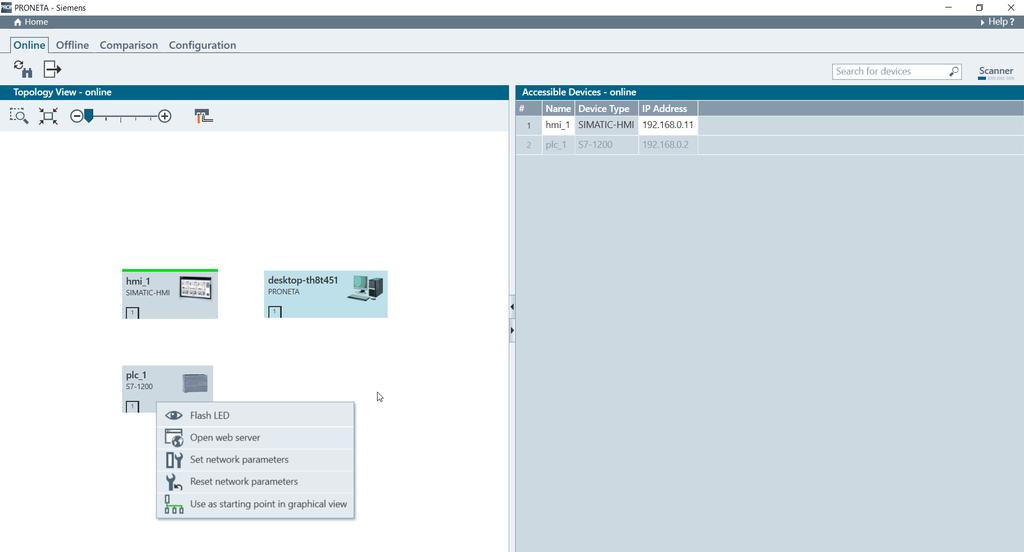Click the desktop computer thumbnail icon
The image size is (1024, 552).
365,287
